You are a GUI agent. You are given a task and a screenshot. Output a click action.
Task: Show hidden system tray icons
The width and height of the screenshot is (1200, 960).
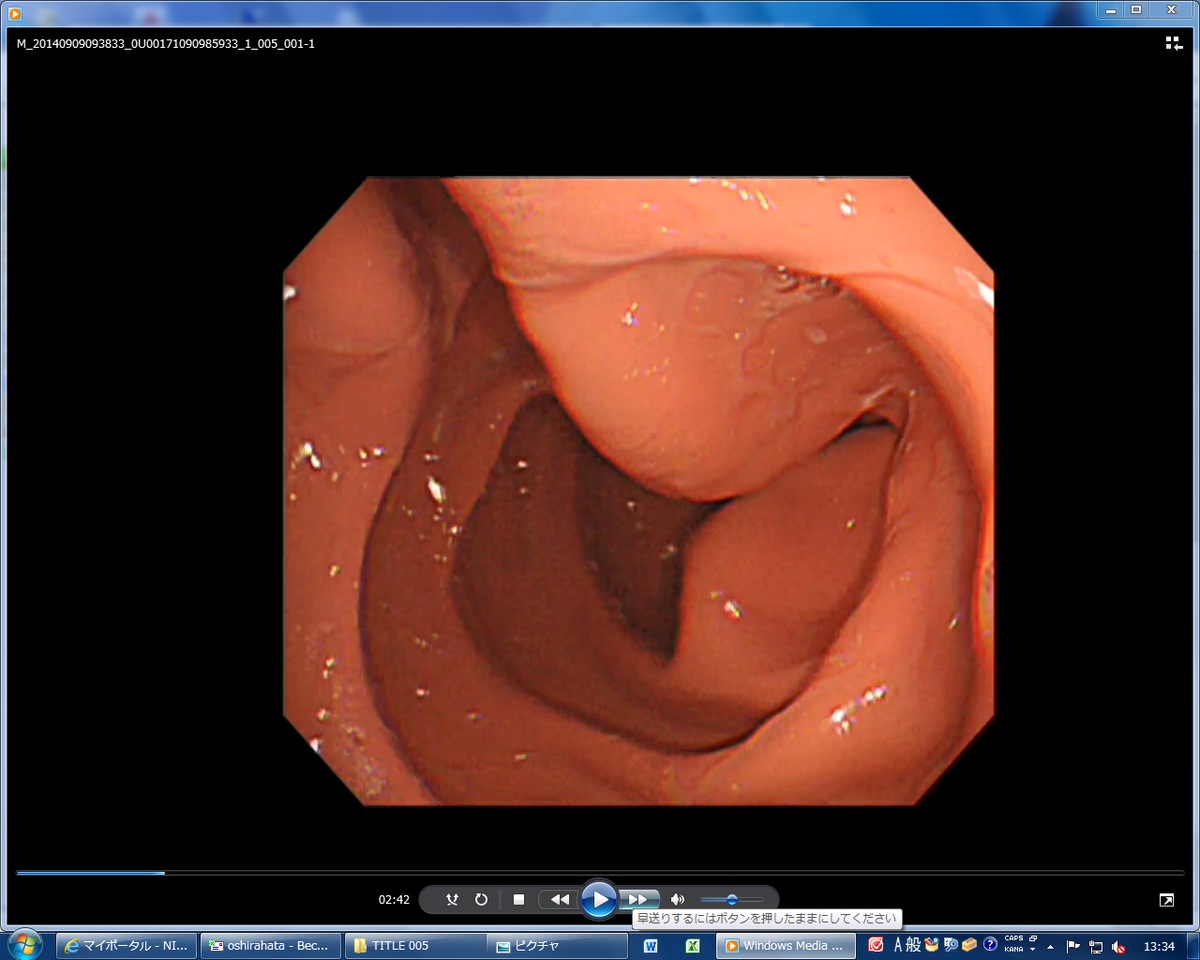(x=1050, y=946)
